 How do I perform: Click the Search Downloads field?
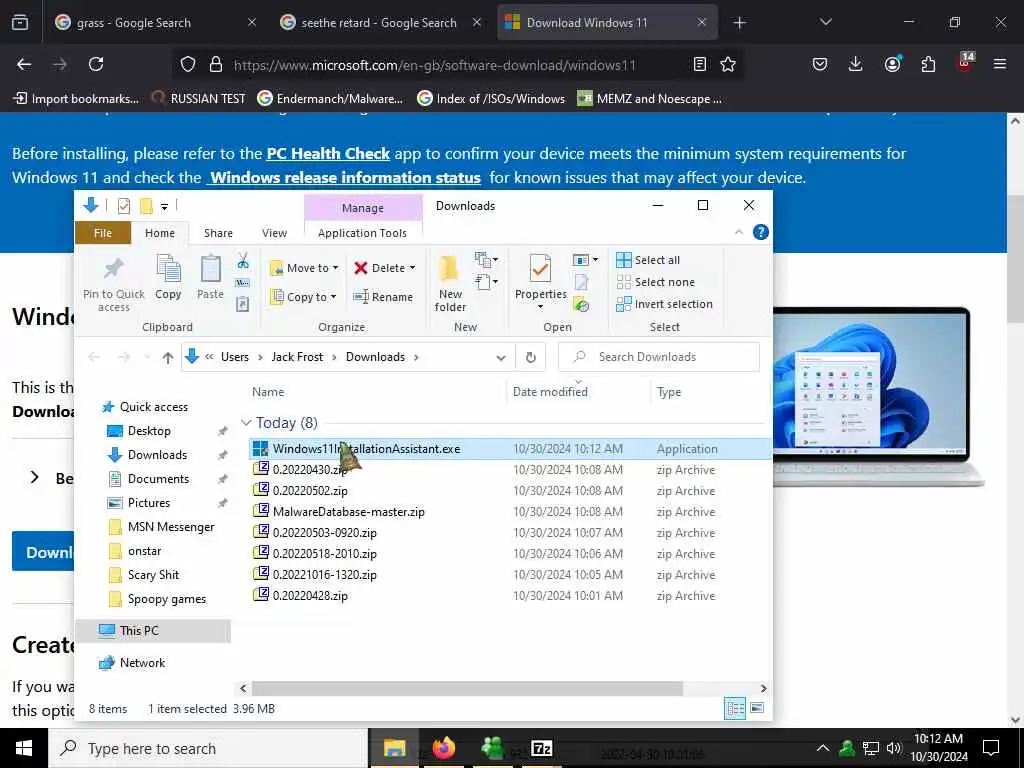pyautogui.click(x=659, y=357)
